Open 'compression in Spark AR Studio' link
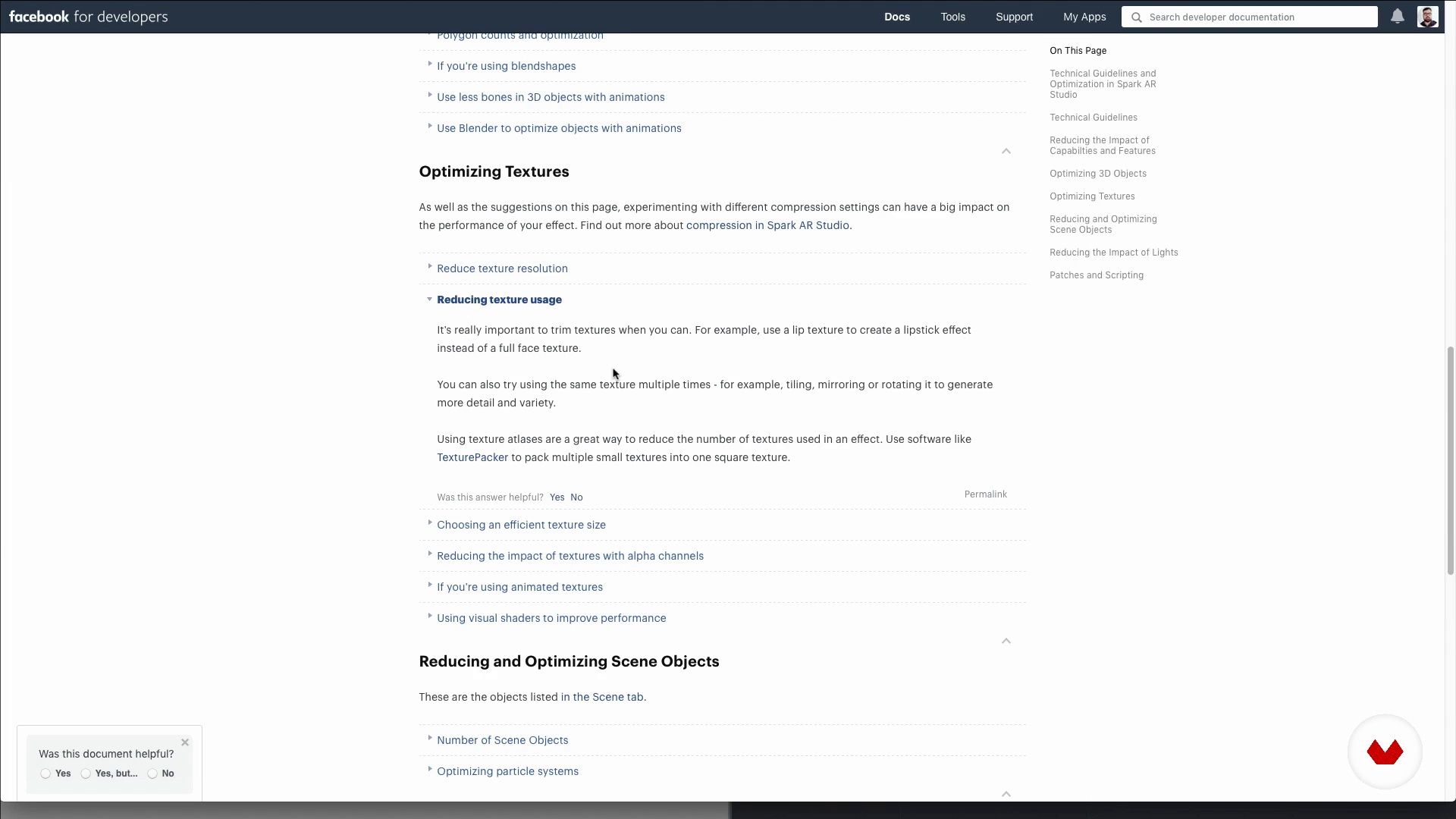 coord(767,225)
